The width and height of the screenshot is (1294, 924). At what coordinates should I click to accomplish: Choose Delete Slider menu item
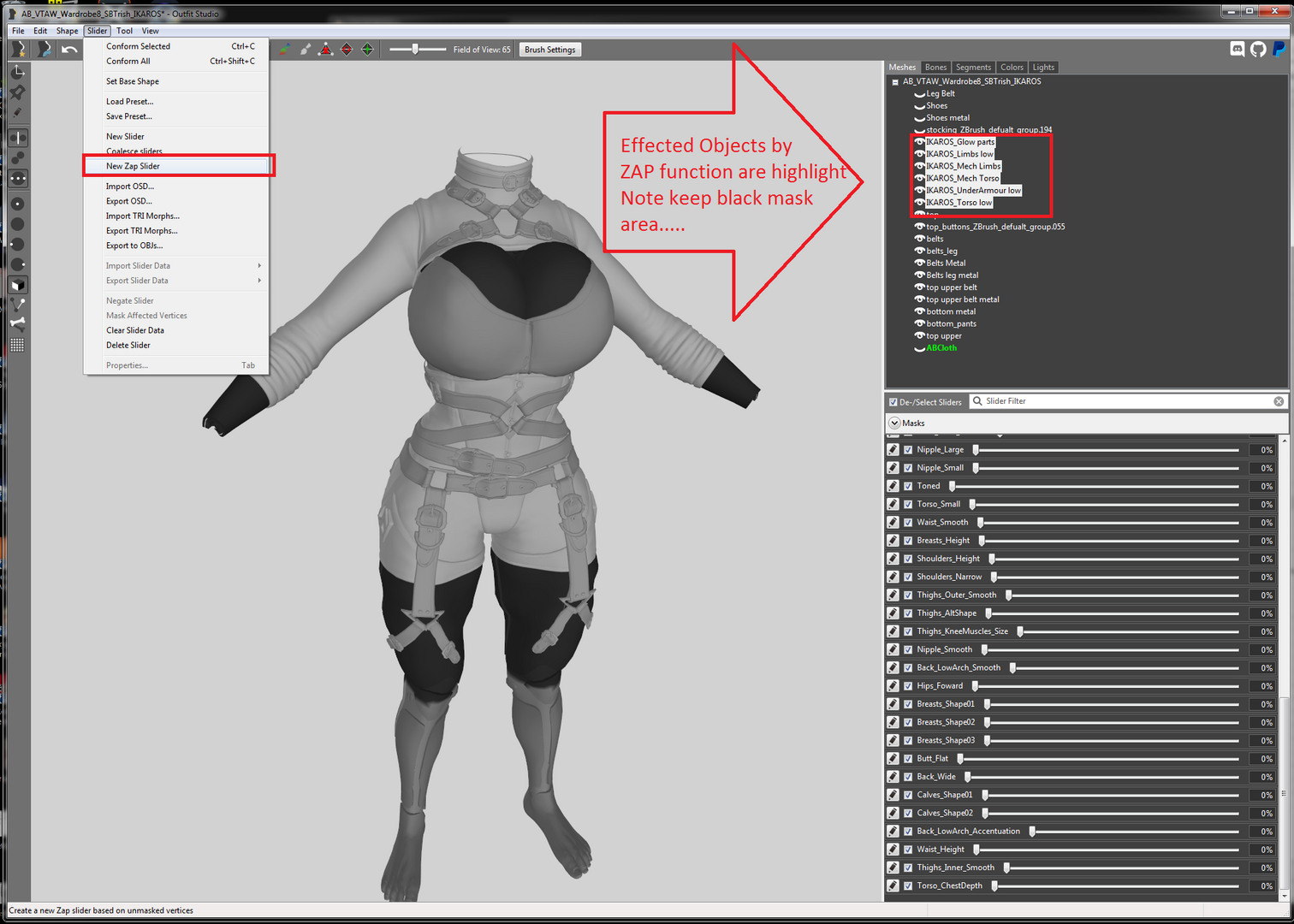pos(176,346)
